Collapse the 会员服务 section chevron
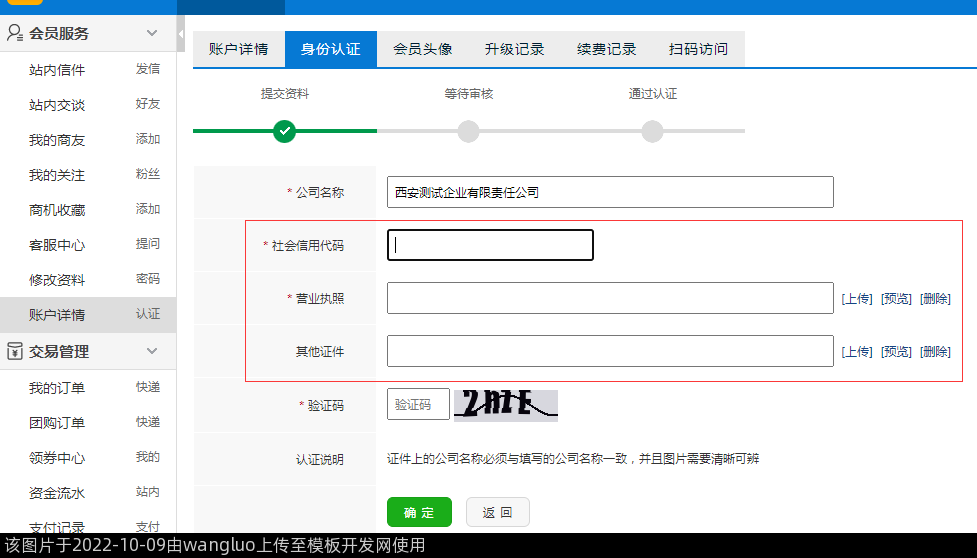 pyautogui.click(x=152, y=33)
